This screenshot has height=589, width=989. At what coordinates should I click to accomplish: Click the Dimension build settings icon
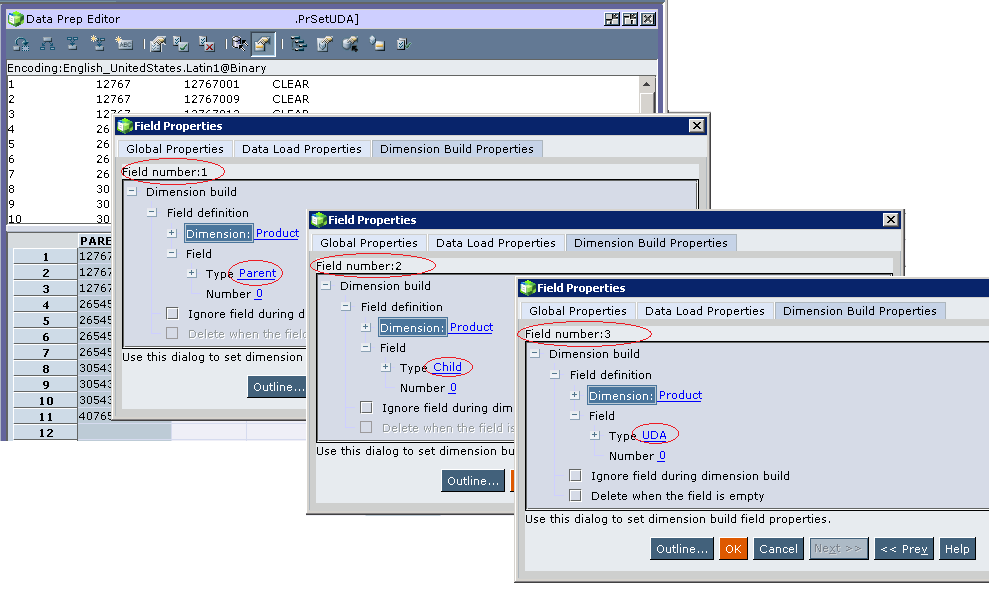[377, 44]
